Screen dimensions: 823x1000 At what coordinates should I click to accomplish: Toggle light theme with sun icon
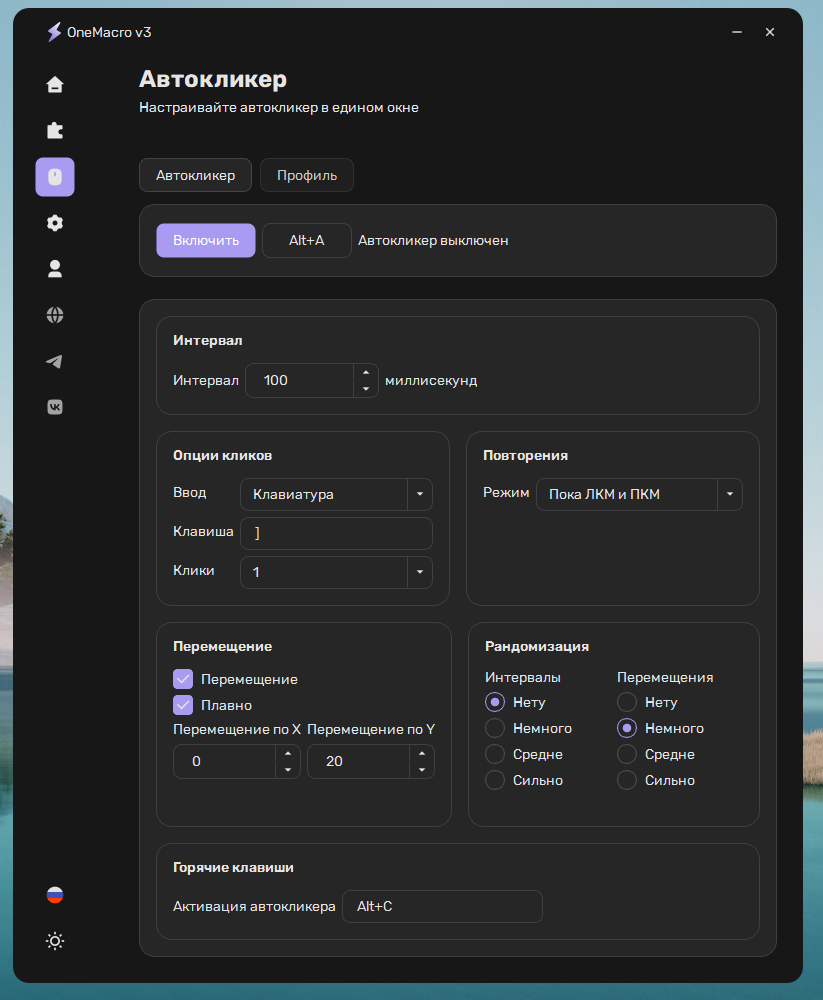[55, 941]
